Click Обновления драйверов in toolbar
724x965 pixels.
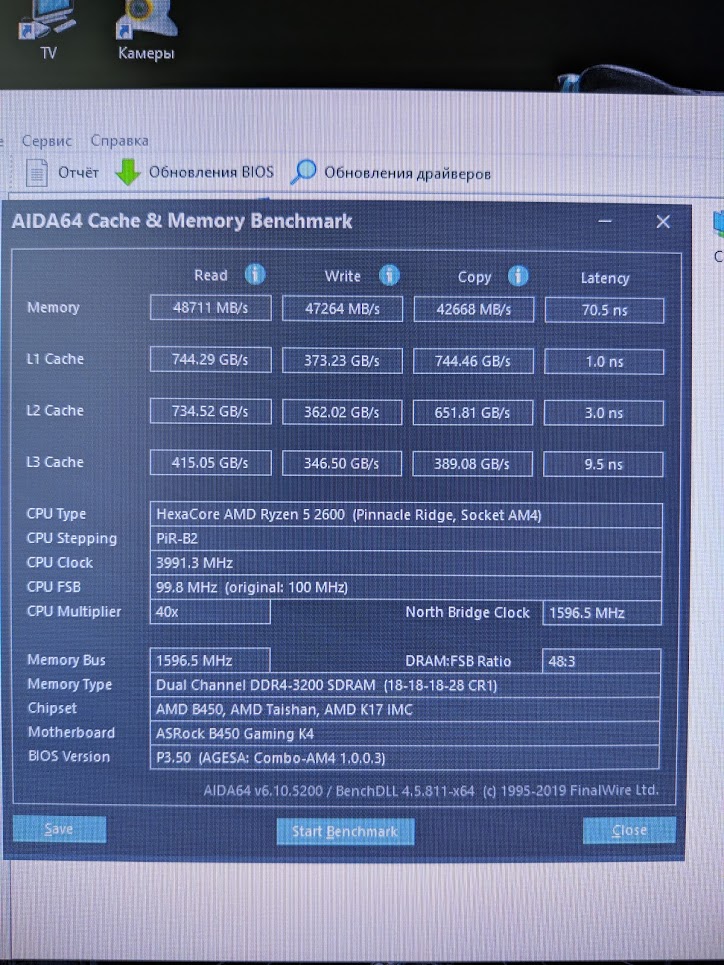point(408,174)
